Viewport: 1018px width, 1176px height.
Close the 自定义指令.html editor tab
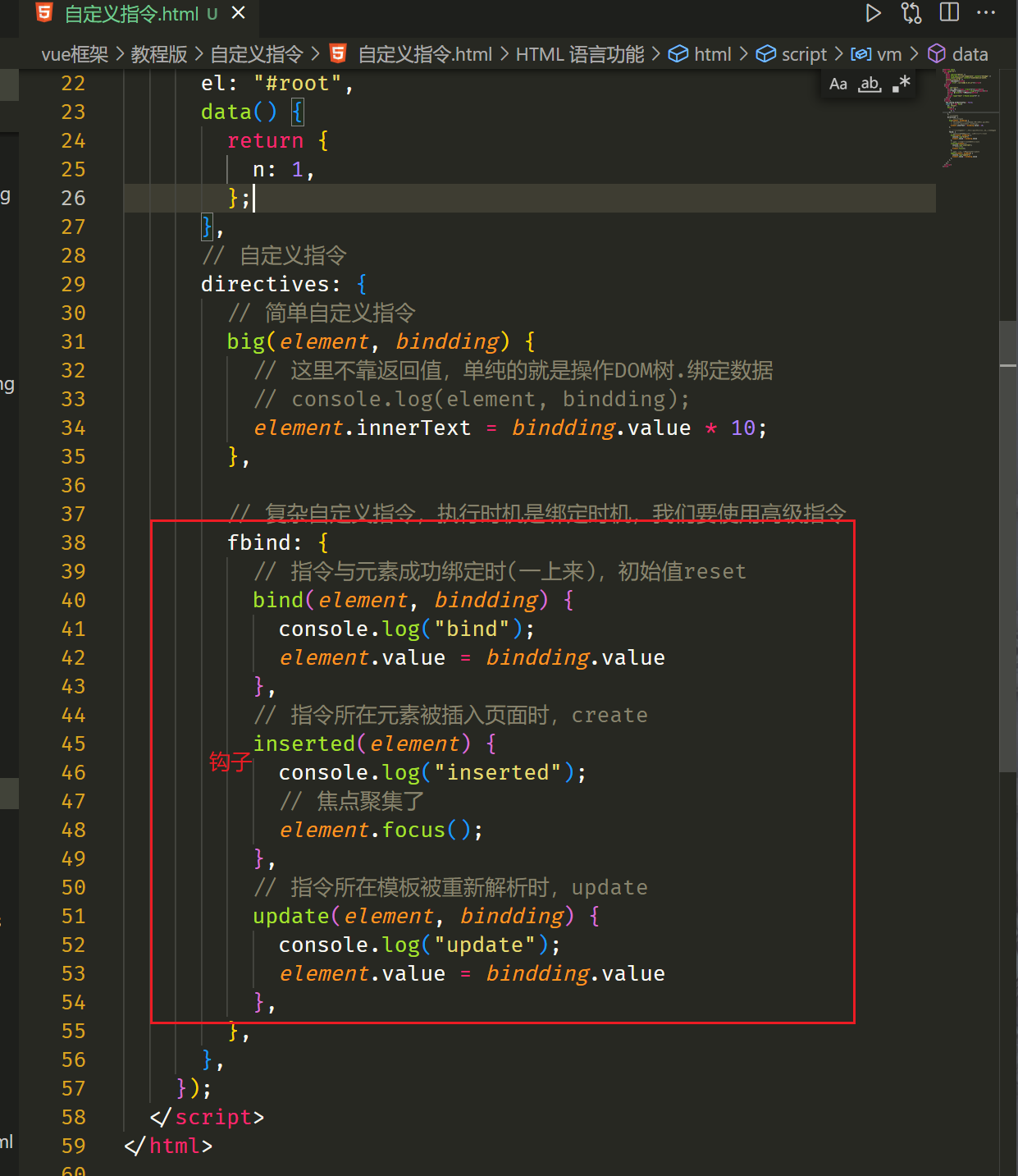[x=239, y=13]
